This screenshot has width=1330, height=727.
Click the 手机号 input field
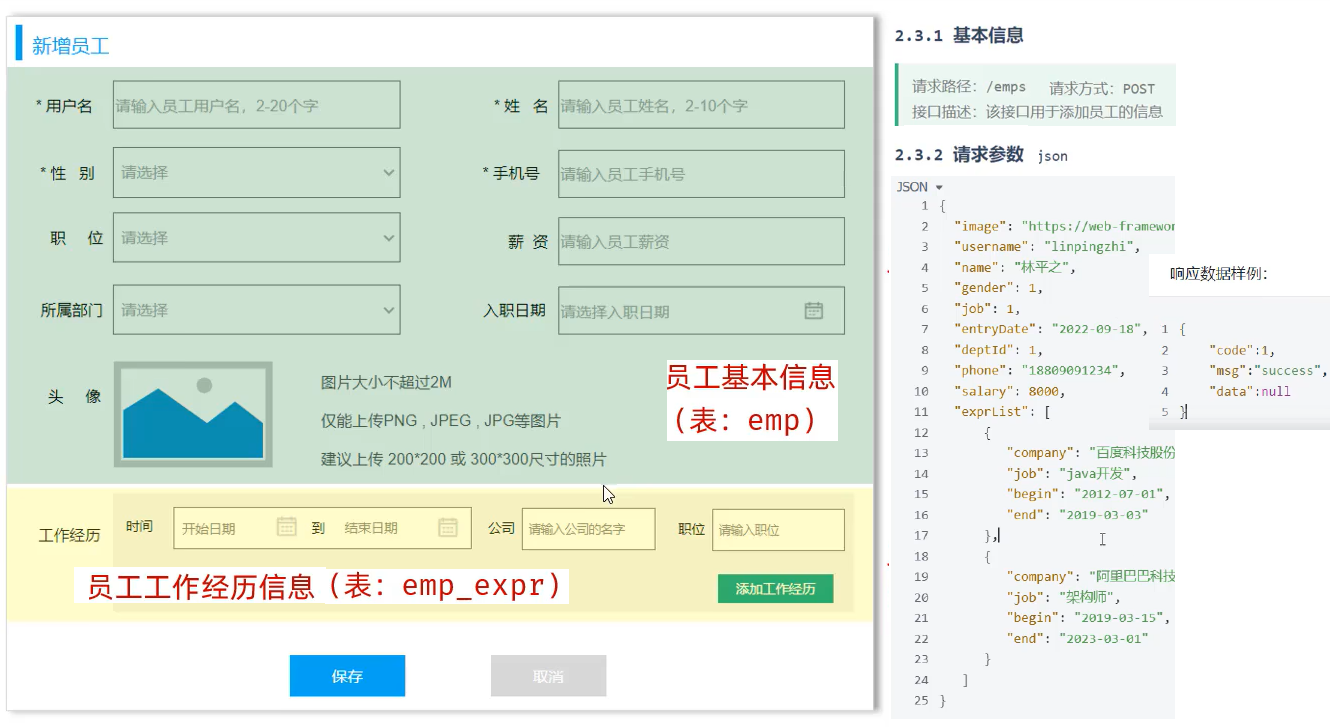[x=700, y=173]
